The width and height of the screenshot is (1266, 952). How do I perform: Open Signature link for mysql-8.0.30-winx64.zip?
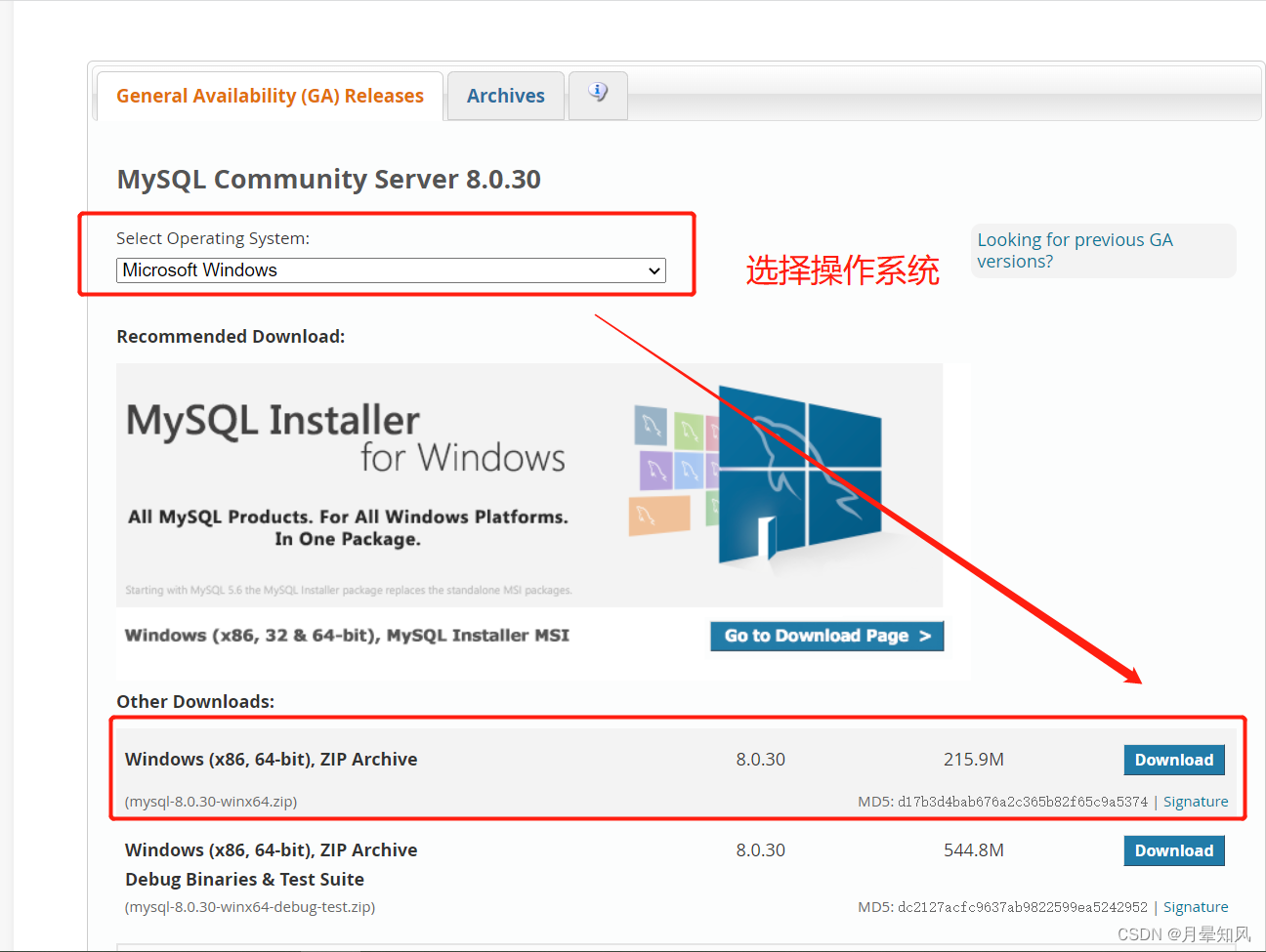point(1196,802)
